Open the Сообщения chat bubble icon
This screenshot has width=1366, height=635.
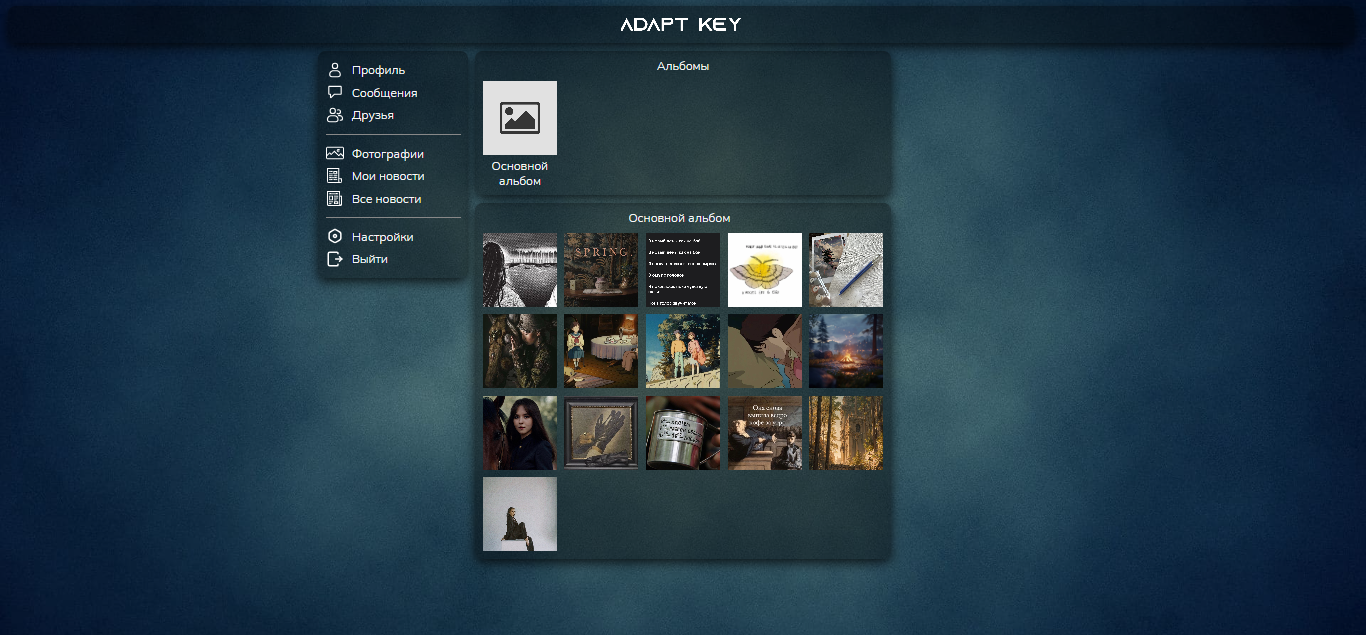(x=335, y=92)
